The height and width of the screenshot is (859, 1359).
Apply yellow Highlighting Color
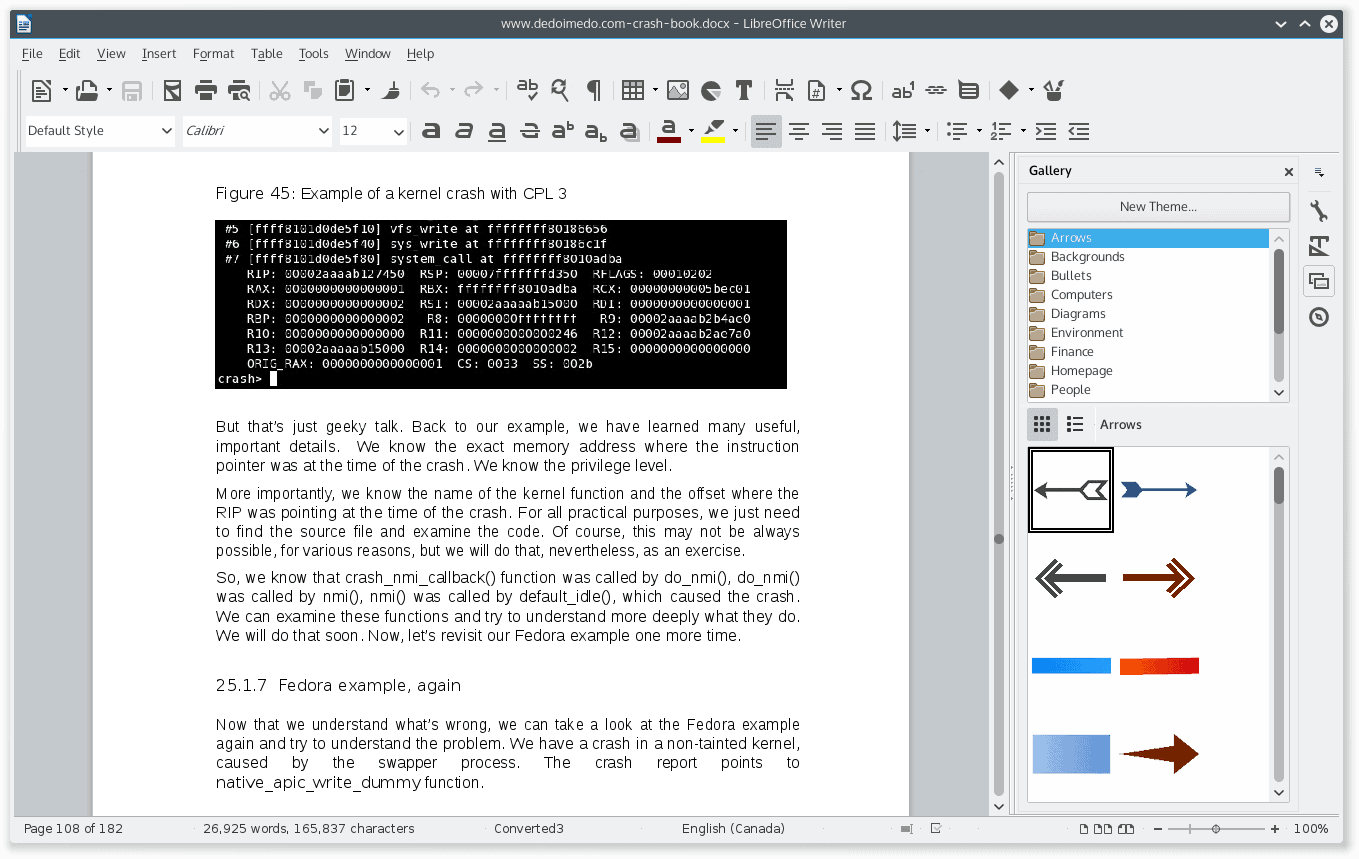[713, 131]
